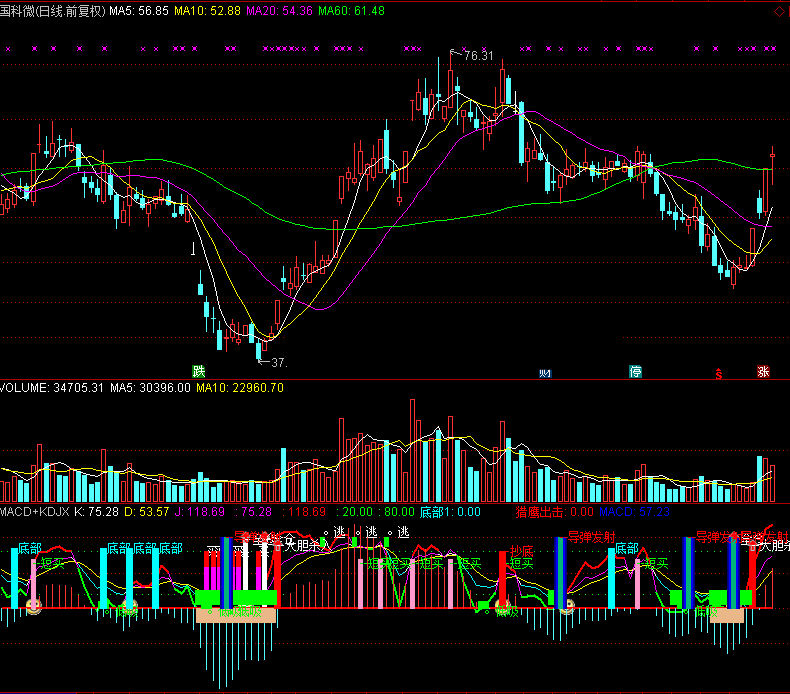Click the MA5: 56.85 price average label
The image size is (790, 694).
(x=139, y=11)
